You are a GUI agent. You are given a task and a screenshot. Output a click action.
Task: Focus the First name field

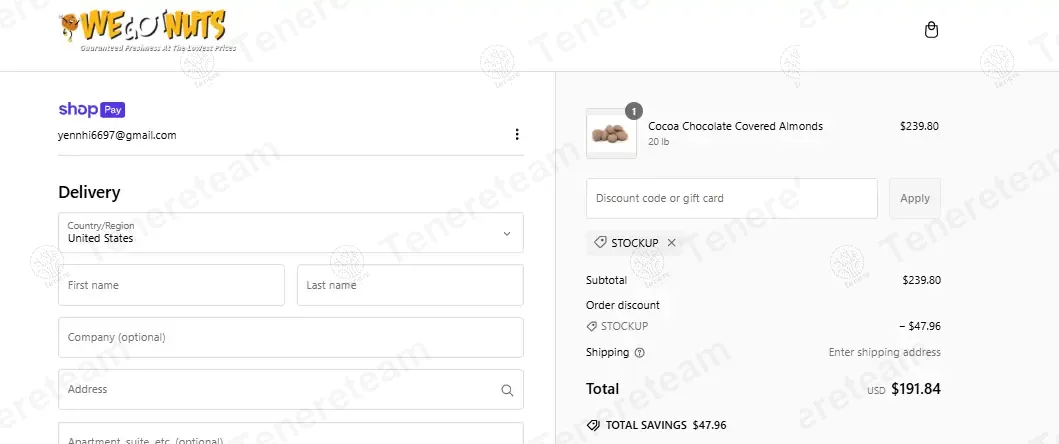171,285
